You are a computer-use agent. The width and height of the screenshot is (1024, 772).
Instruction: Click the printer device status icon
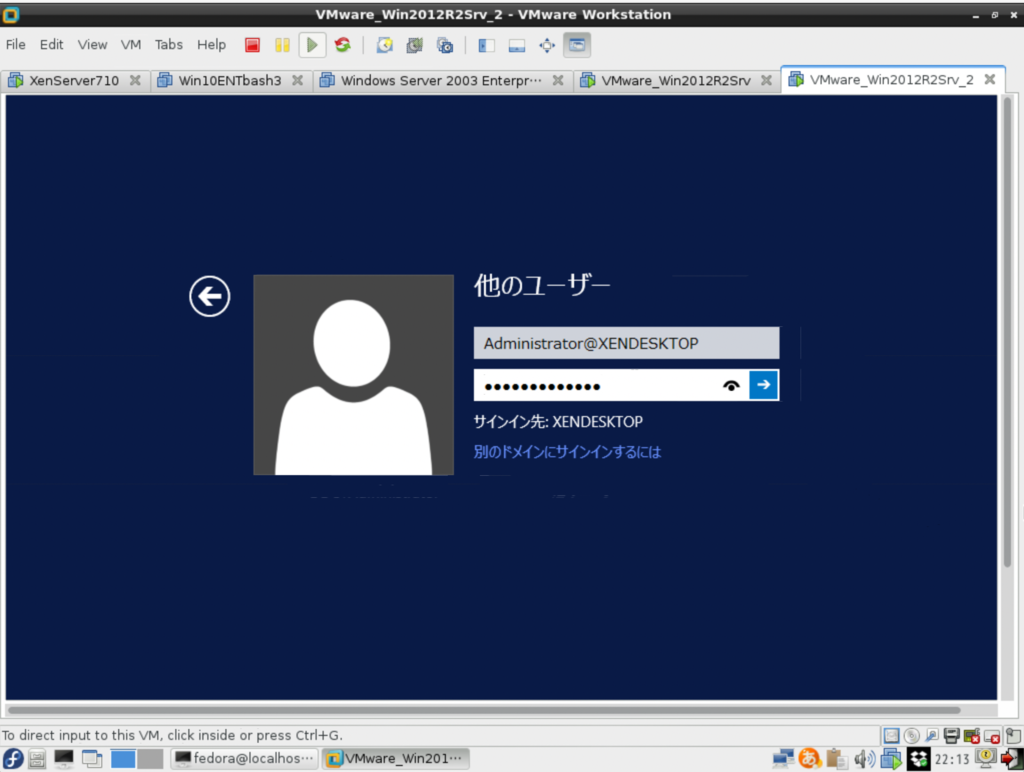pos(952,736)
